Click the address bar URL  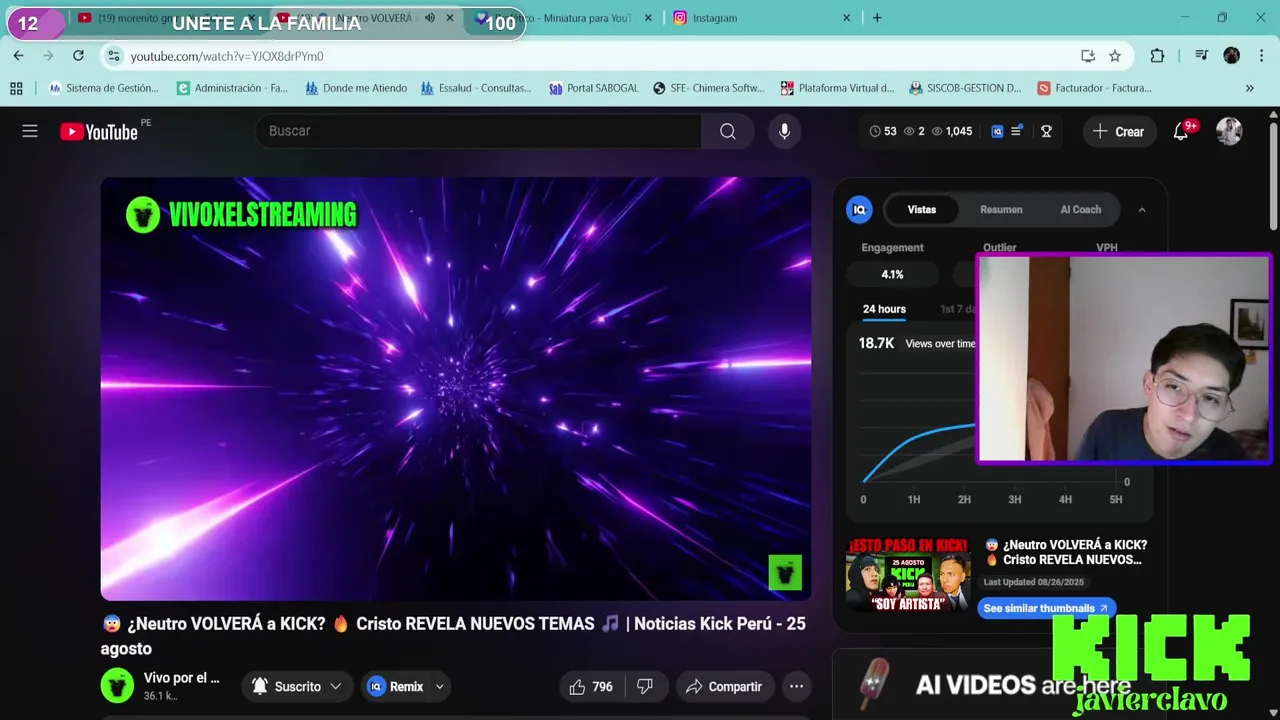tap(227, 56)
